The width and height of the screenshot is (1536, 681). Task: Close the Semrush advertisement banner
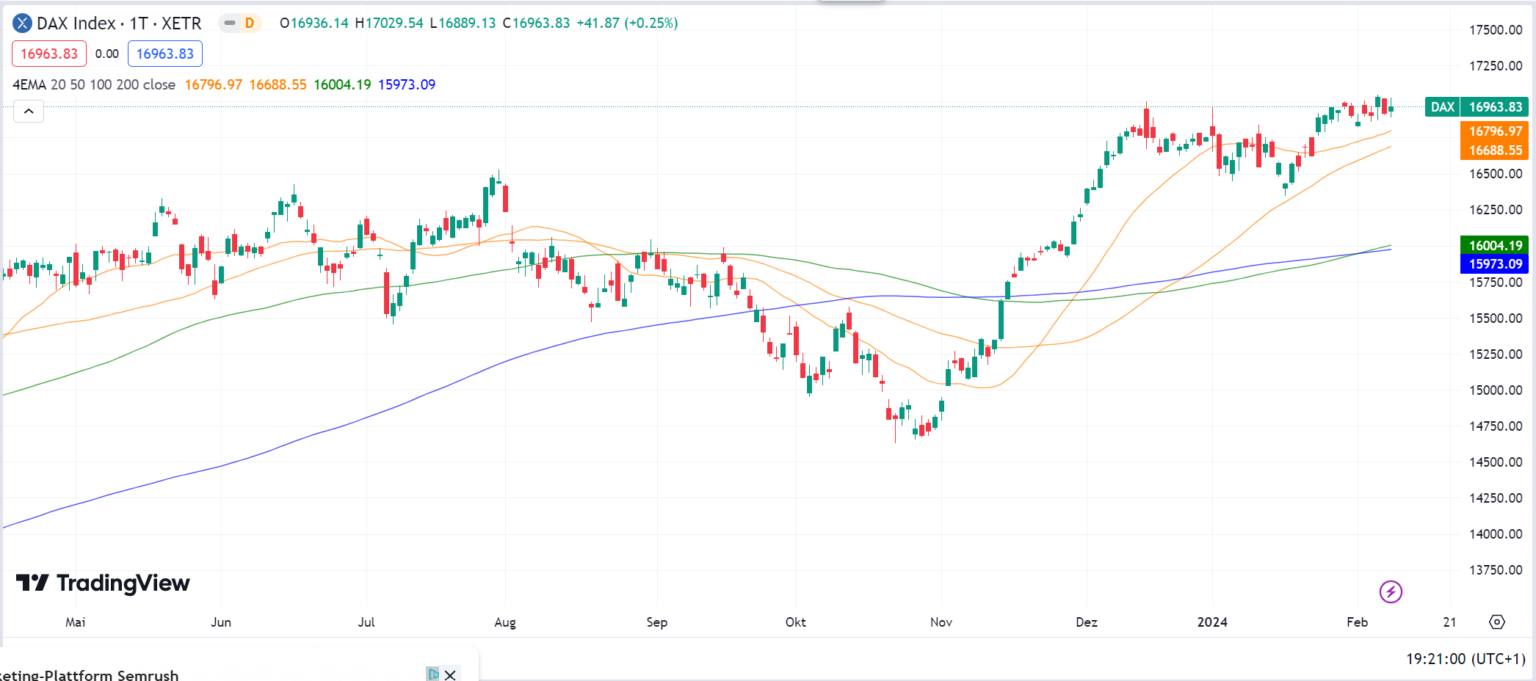[x=450, y=675]
